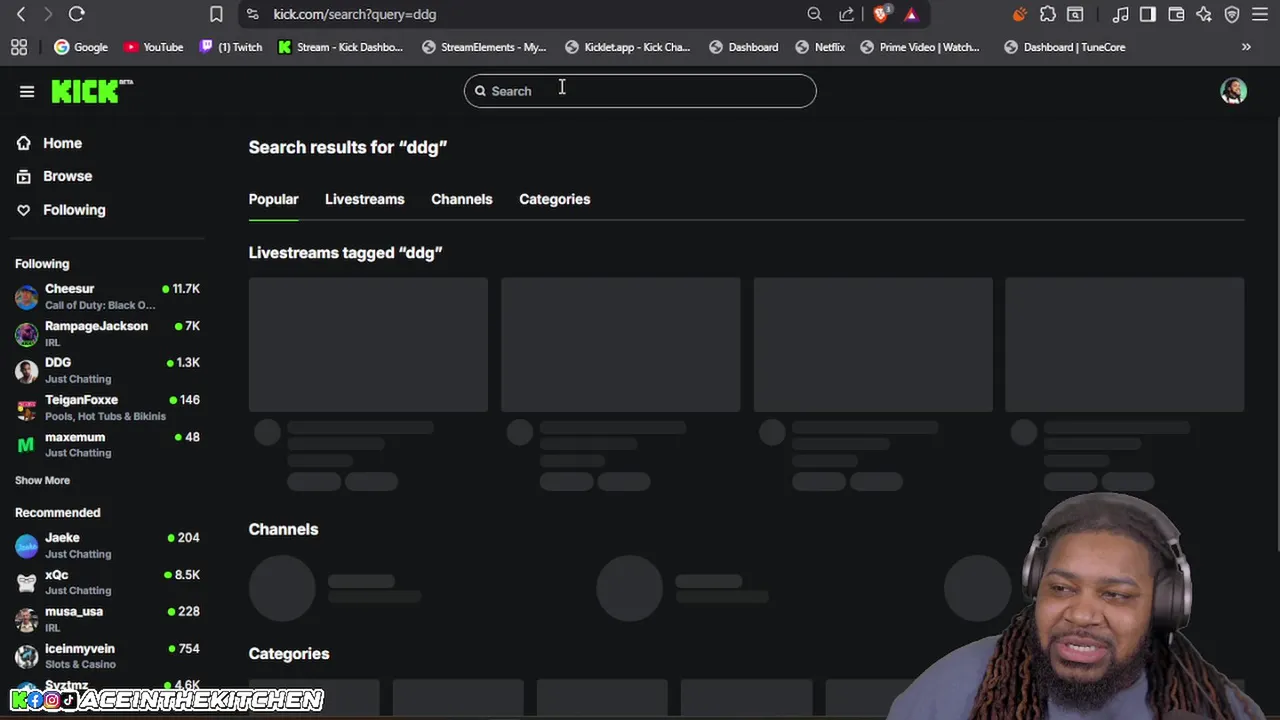1280x720 pixels.
Task: Toggle Kick sidebar hamburger menu
Action: (27, 91)
